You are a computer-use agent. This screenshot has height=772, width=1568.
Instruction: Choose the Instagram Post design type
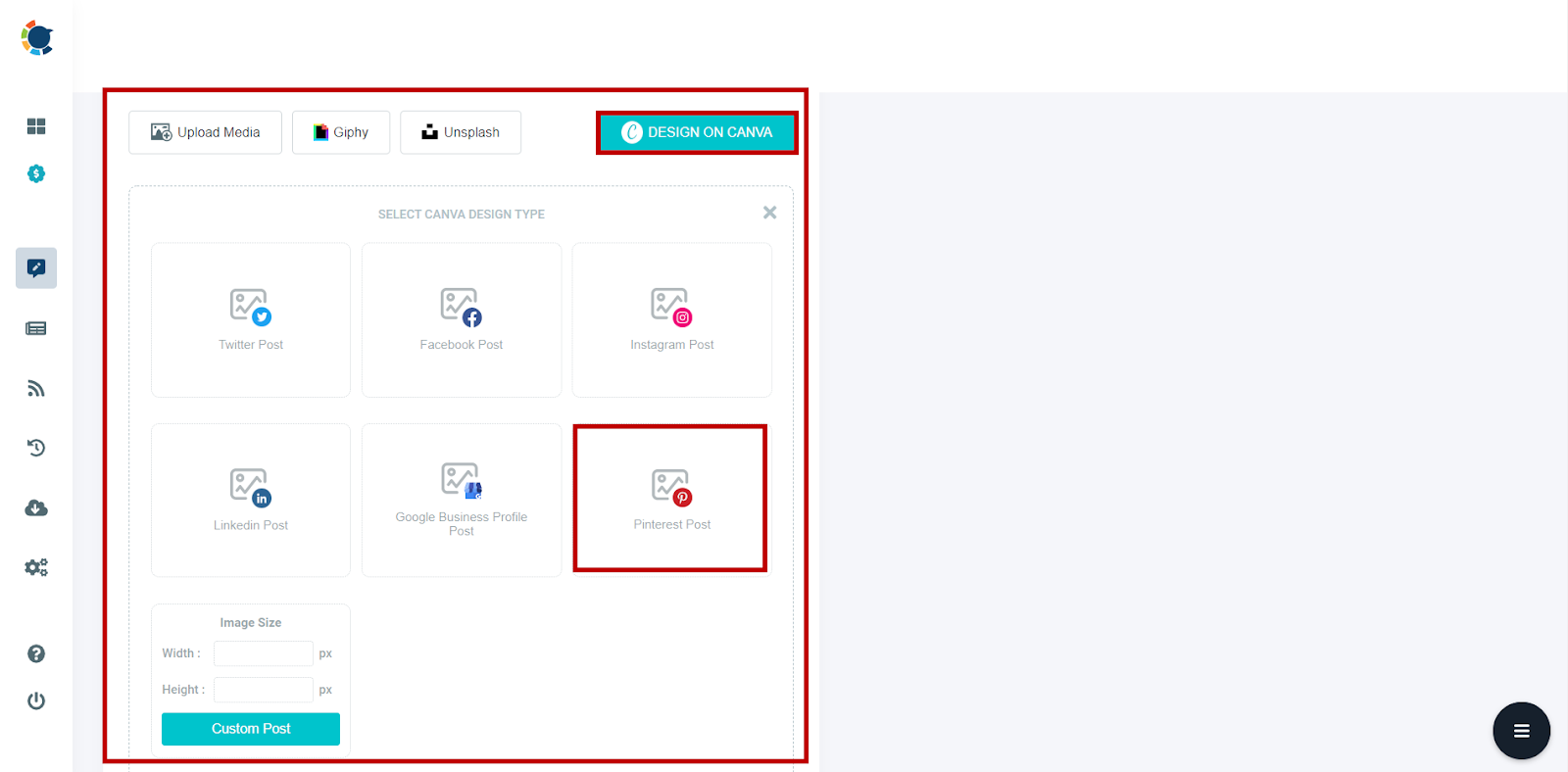672,320
